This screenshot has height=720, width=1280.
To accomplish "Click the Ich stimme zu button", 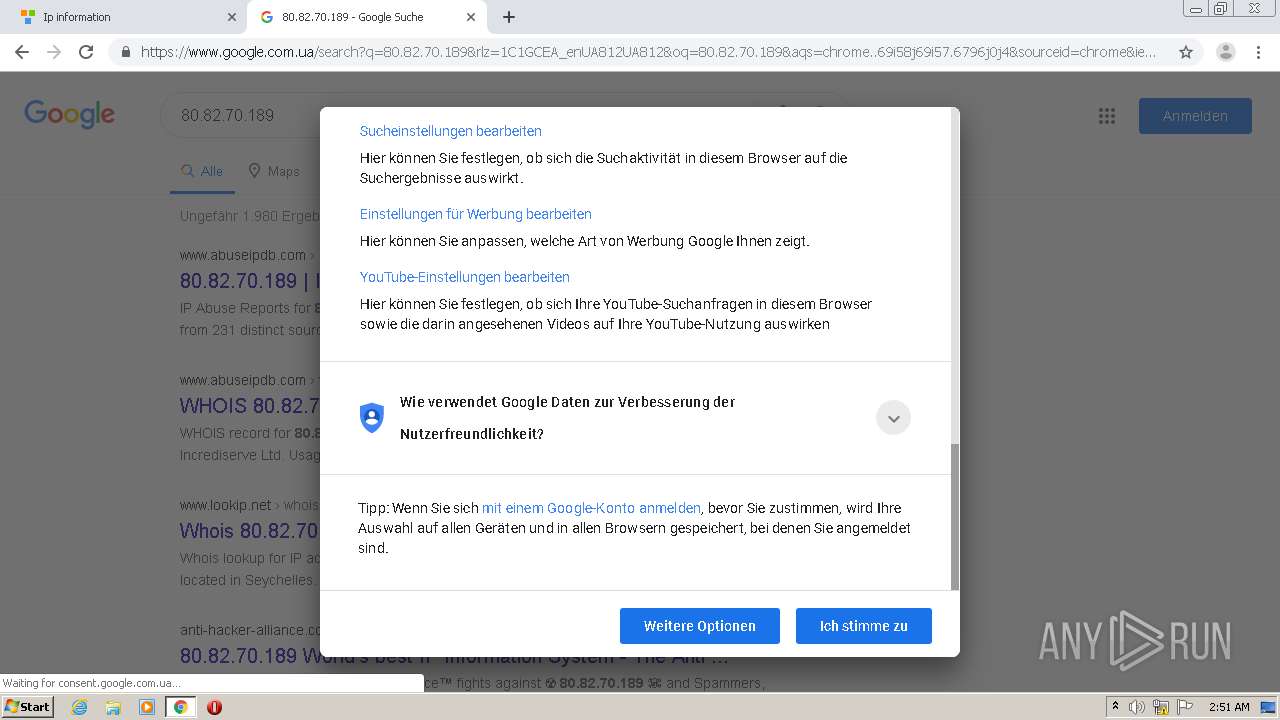I will click(x=863, y=626).
